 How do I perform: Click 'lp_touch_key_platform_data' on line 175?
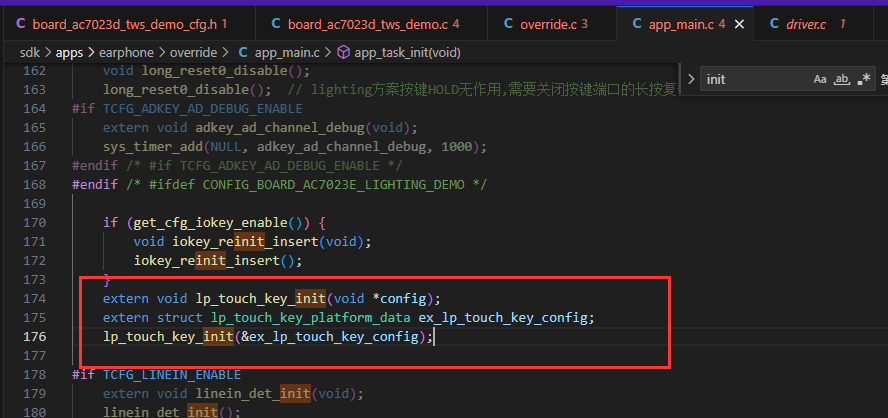point(311,317)
